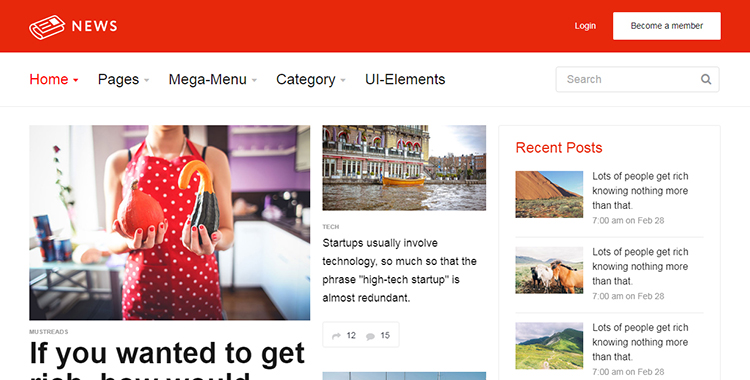
Task: Click timestamp under the horses post
Action: tap(628, 296)
